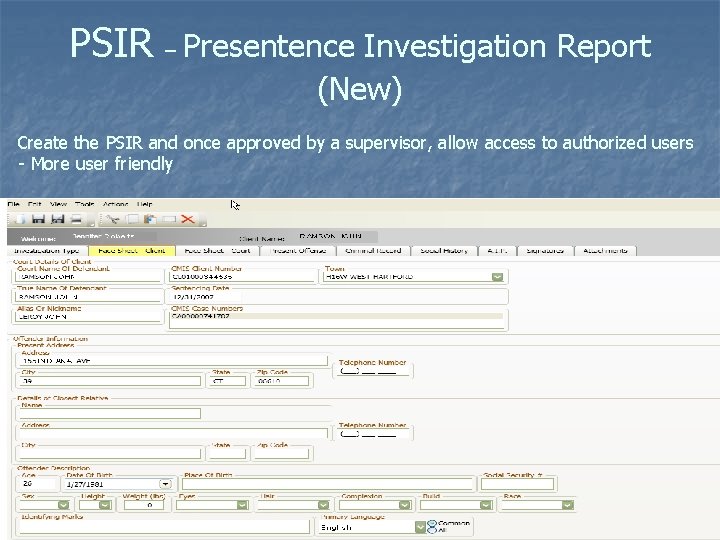
Task: Click the red X Delete toolbar icon
Action: click(x=187, y=219)
